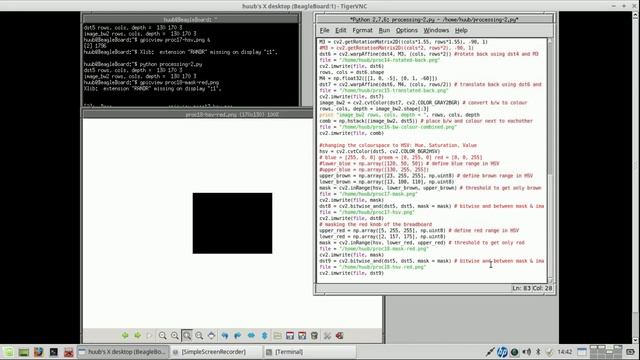Rotate image clockwise

click(x=238, y=336)
